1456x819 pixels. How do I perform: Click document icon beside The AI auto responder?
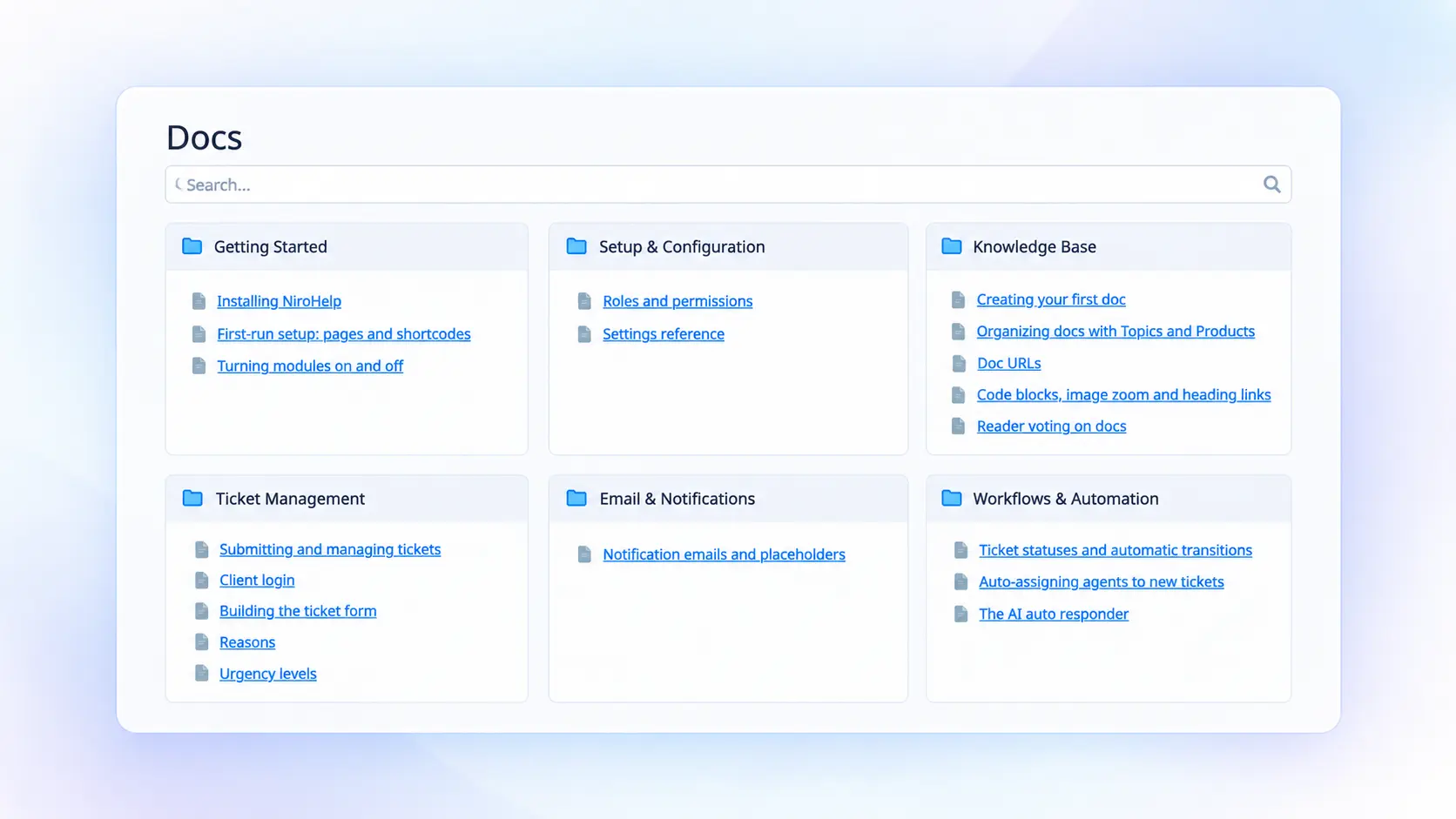pos(961,614)
